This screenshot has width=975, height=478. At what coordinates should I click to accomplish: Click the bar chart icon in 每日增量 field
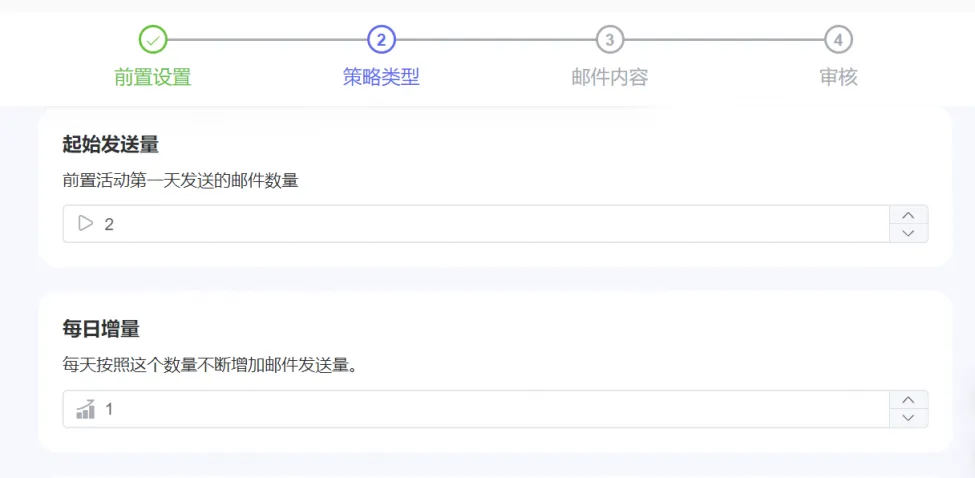[x=86, y=409]
